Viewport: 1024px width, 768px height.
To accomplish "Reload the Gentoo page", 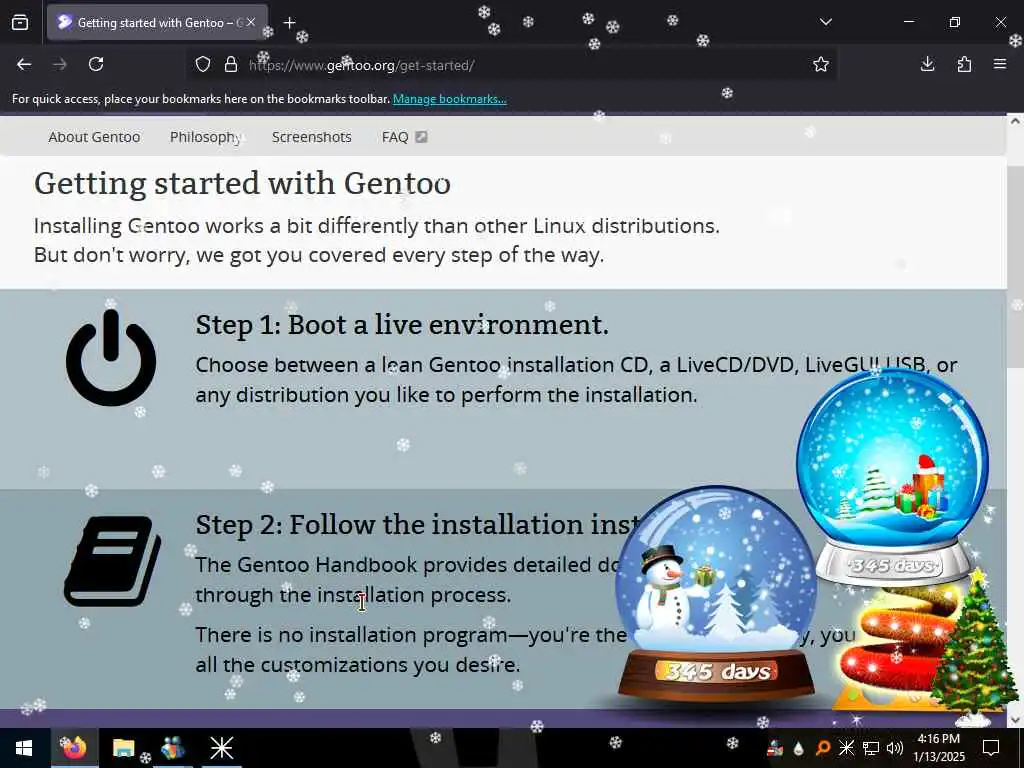I will (96, 64).
